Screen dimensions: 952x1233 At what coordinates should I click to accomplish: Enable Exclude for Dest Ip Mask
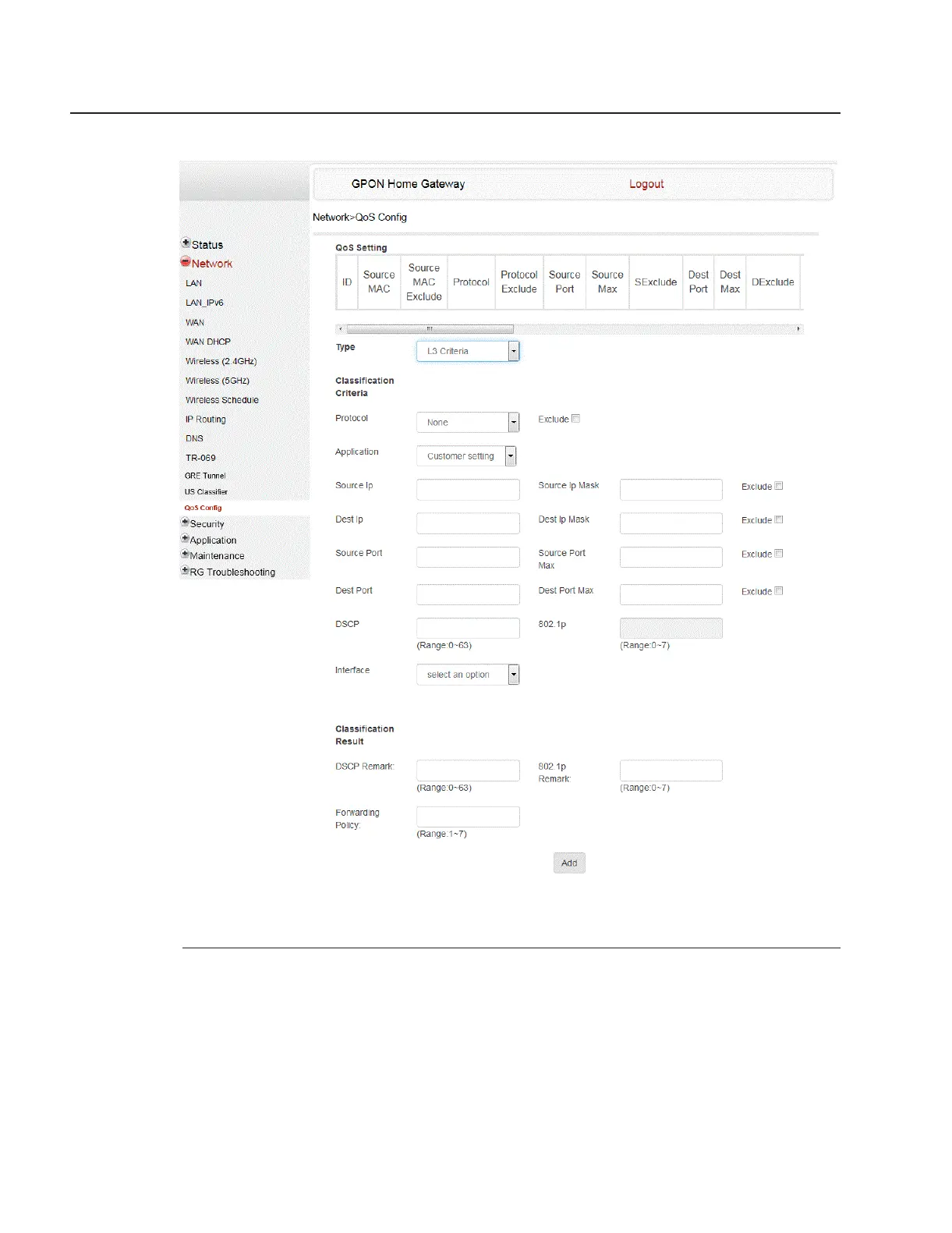tap(778, 519)
